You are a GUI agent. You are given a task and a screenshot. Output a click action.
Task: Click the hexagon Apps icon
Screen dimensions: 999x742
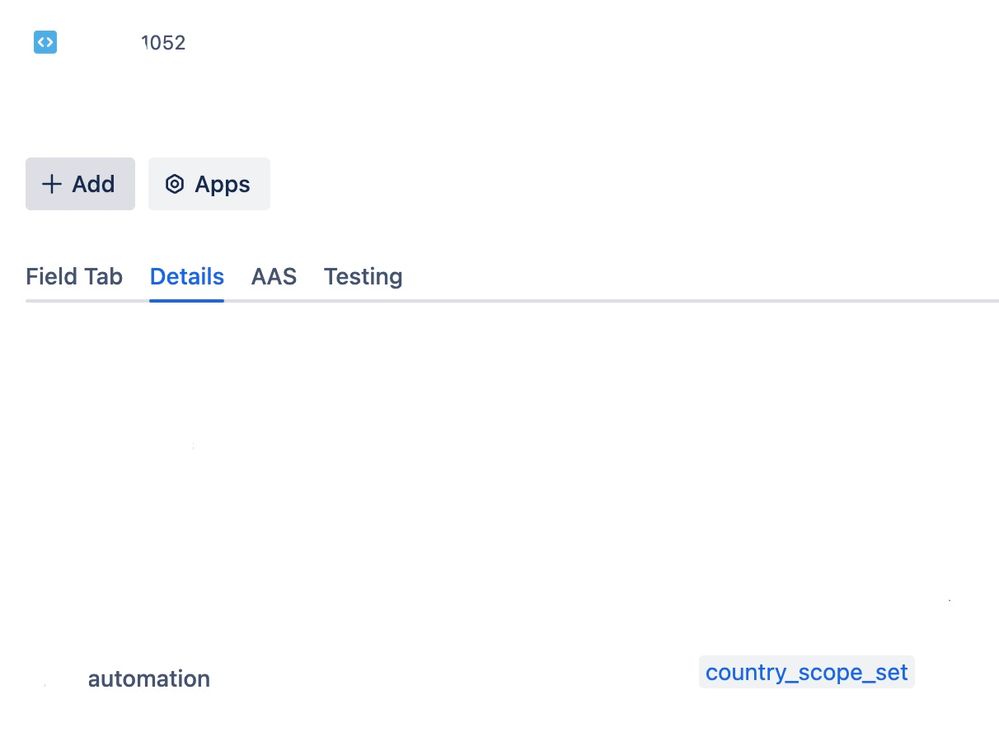(x=175, y=184)
